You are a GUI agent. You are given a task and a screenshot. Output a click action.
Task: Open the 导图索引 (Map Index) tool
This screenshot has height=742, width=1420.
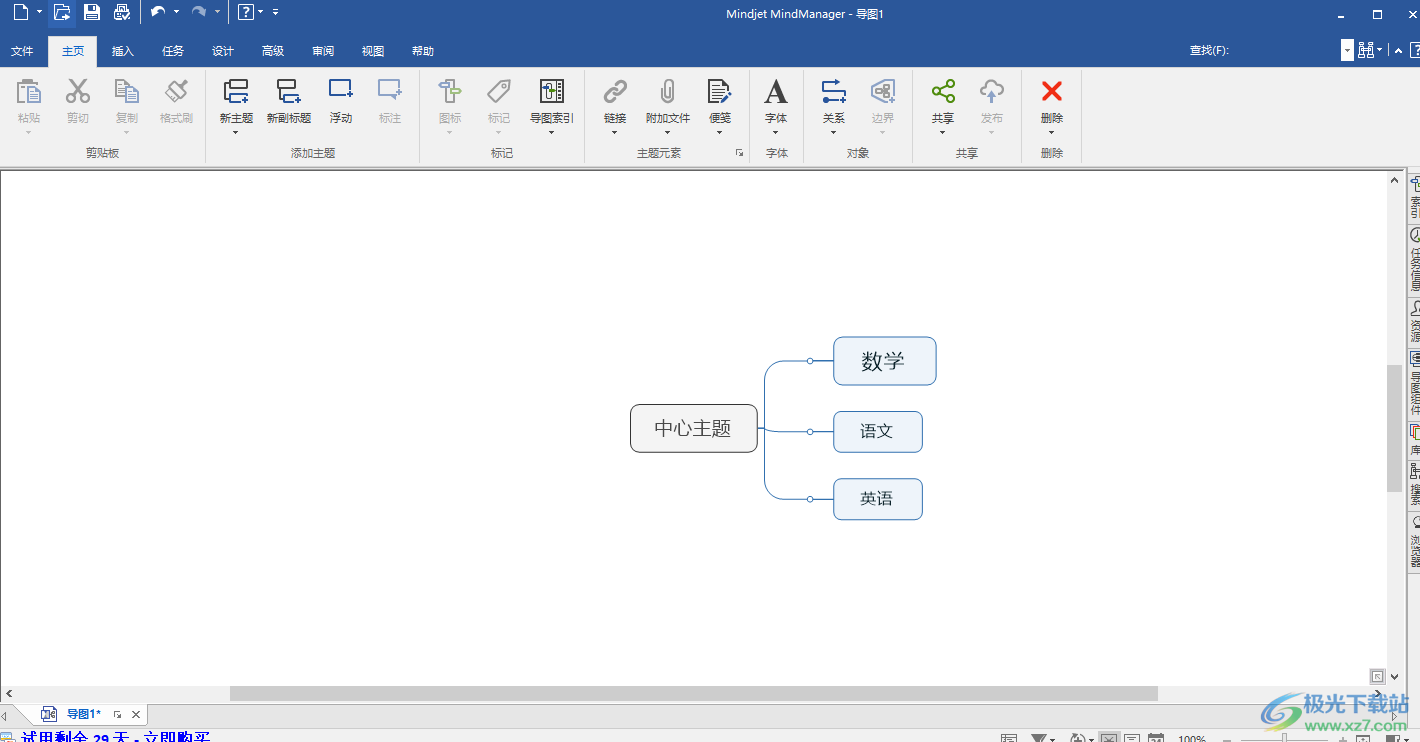pos(552,92)
